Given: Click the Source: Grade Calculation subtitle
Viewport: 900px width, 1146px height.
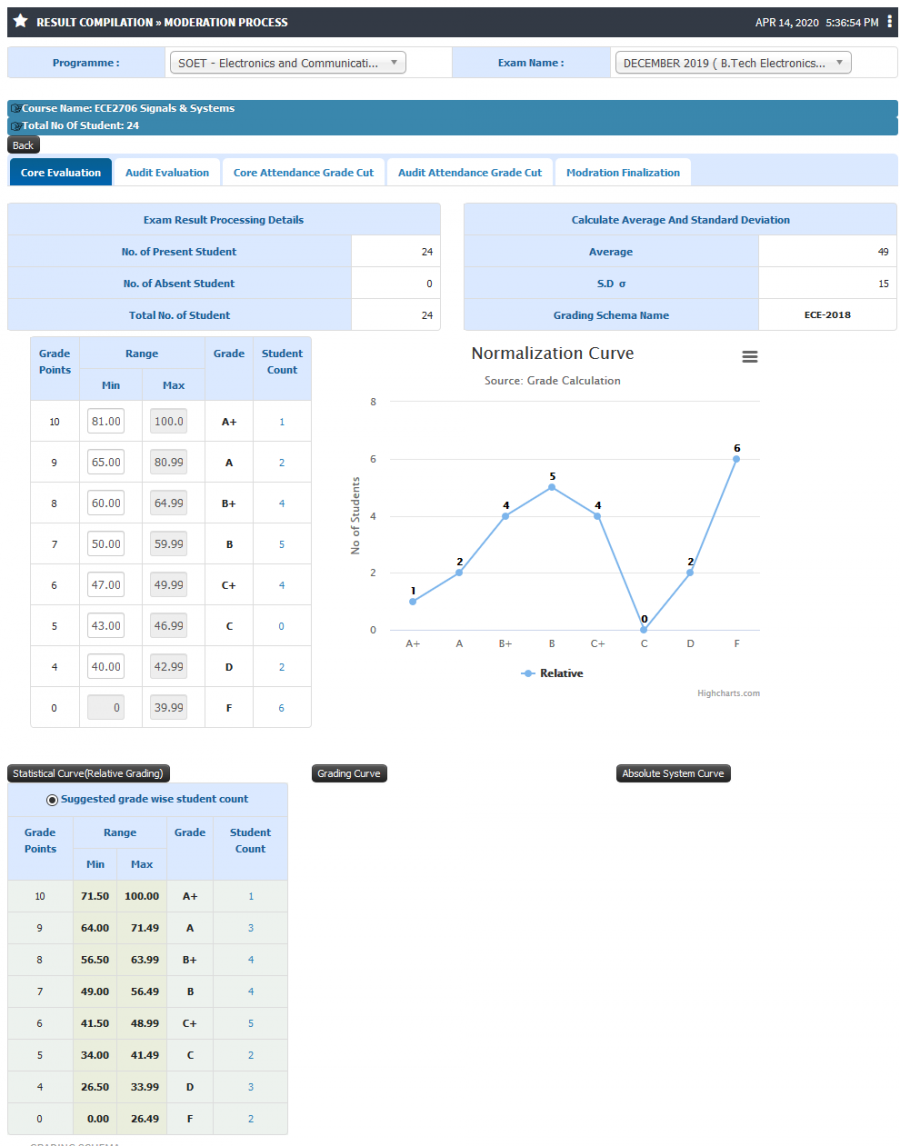Looking at the screenshot, I should (553, 381).
